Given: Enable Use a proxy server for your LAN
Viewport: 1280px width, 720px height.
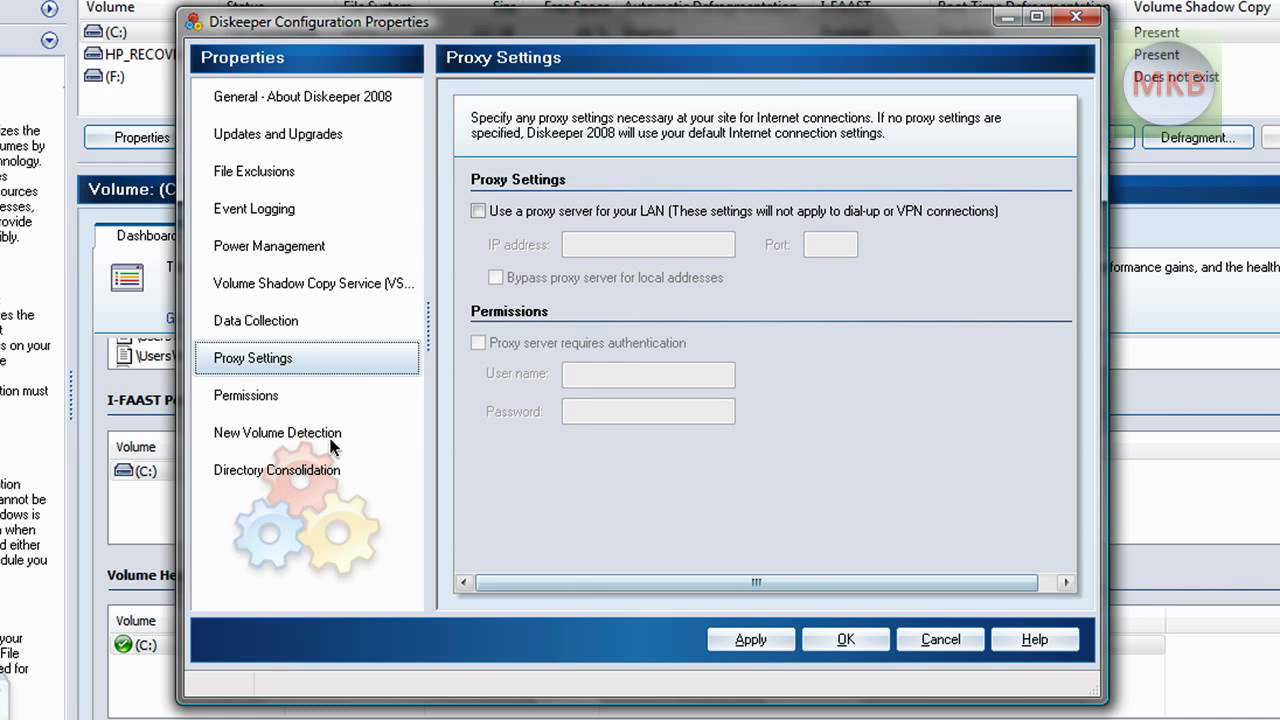Looking at the screenshot, I should coord(478,211).
